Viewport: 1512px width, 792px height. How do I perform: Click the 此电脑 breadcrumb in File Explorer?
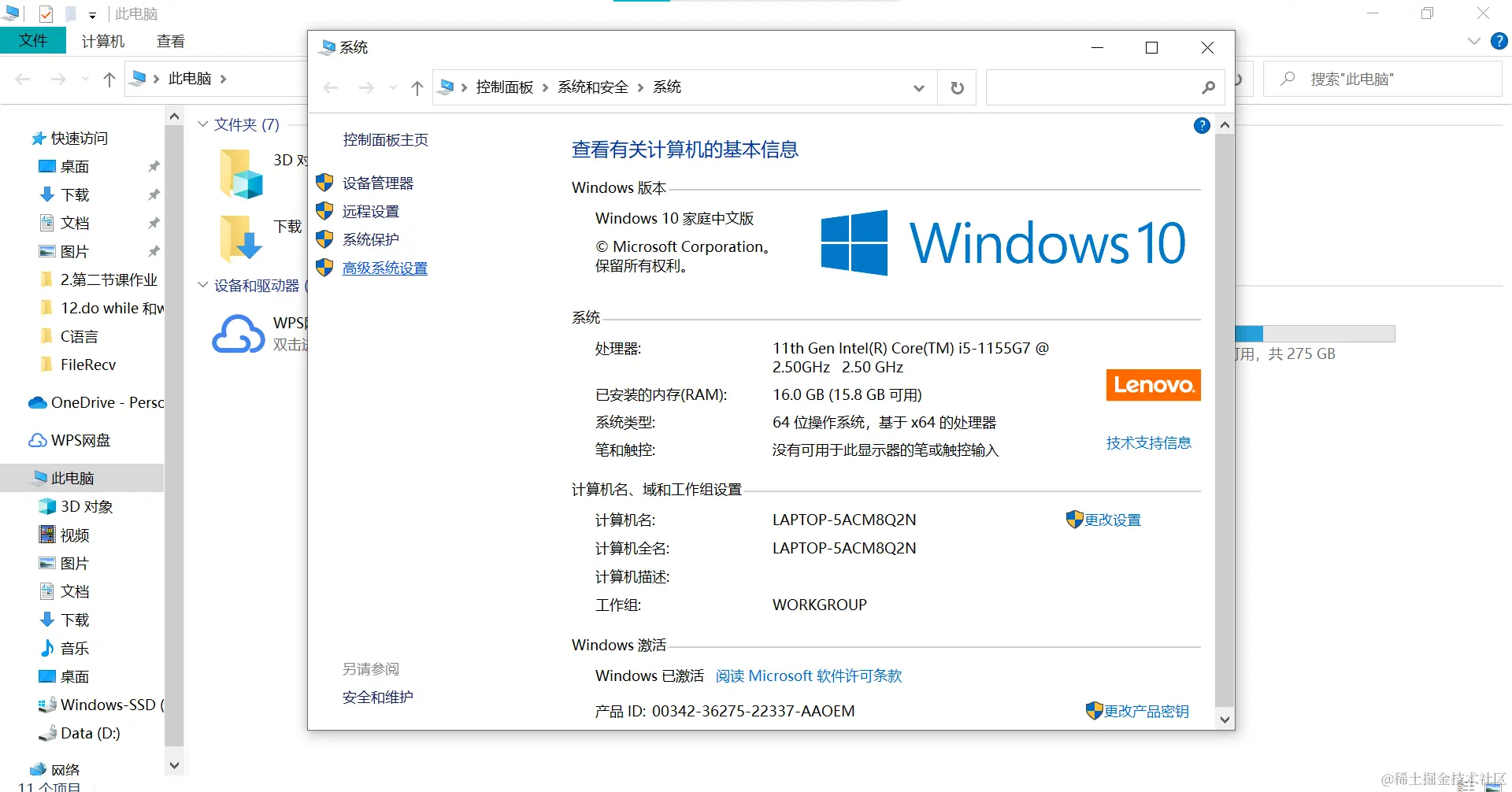pos(190,79)
